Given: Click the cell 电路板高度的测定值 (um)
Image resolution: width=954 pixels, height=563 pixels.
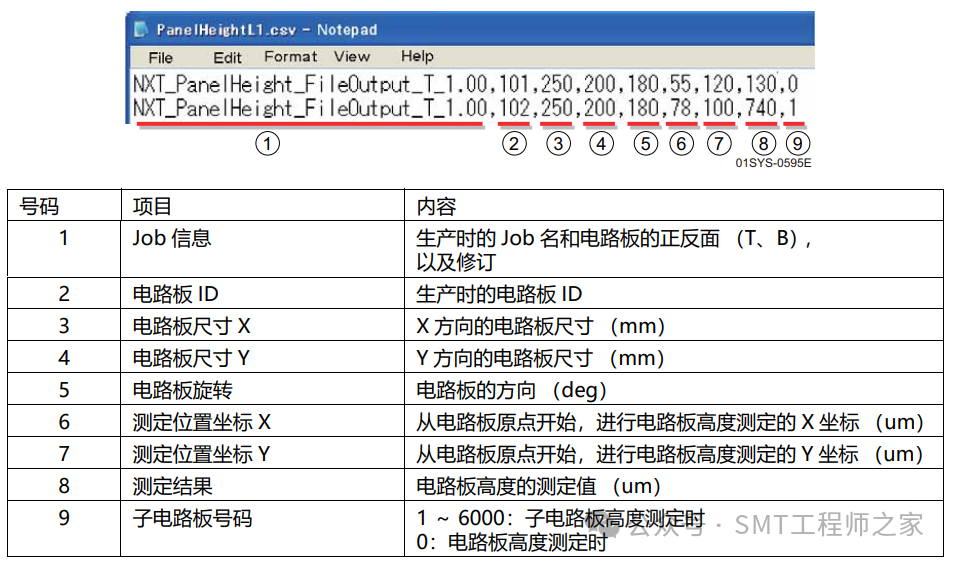Looking at the screenshot, I should pos(674,486).
